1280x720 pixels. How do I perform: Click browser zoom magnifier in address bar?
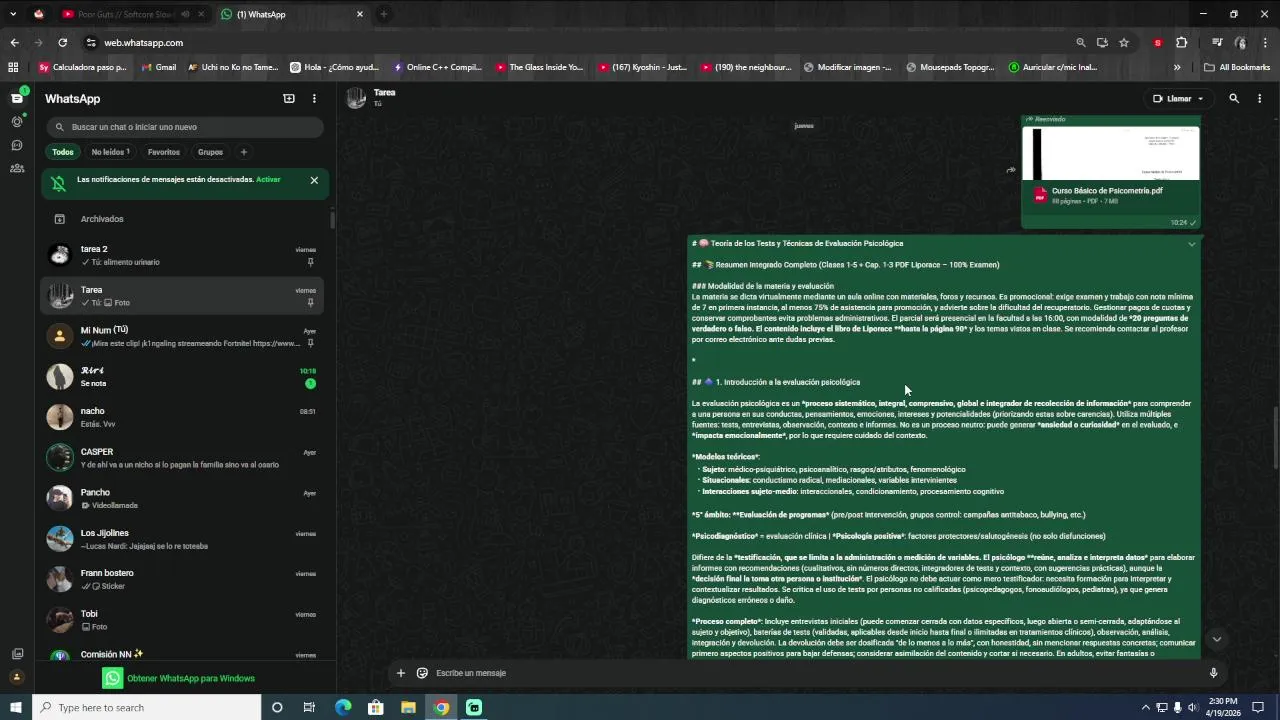[1080, 43]
